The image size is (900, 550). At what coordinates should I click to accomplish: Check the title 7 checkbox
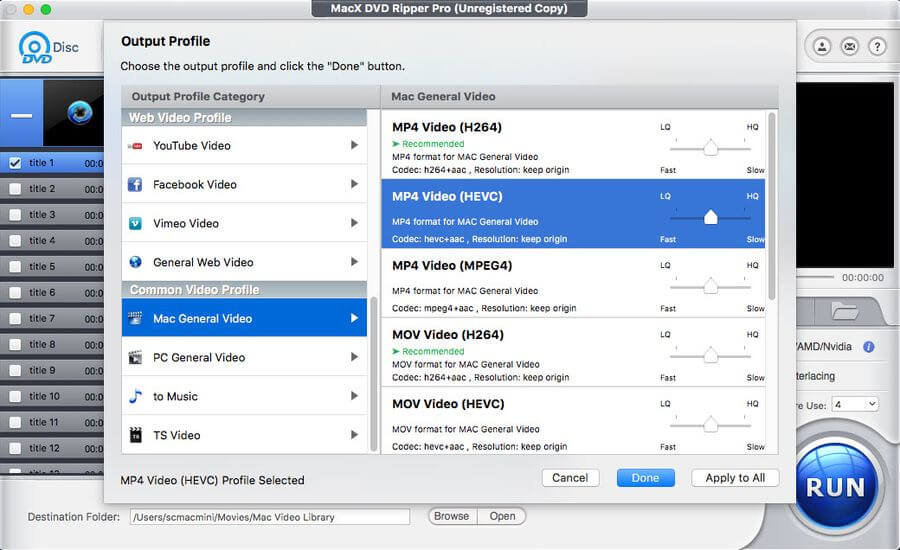coord(15,319)
